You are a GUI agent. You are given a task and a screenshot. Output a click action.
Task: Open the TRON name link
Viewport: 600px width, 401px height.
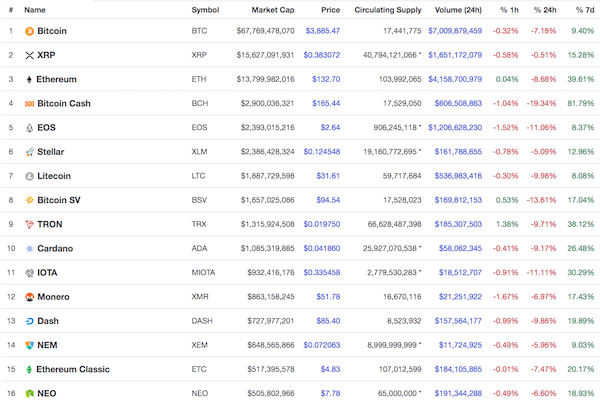coord(50,224)
